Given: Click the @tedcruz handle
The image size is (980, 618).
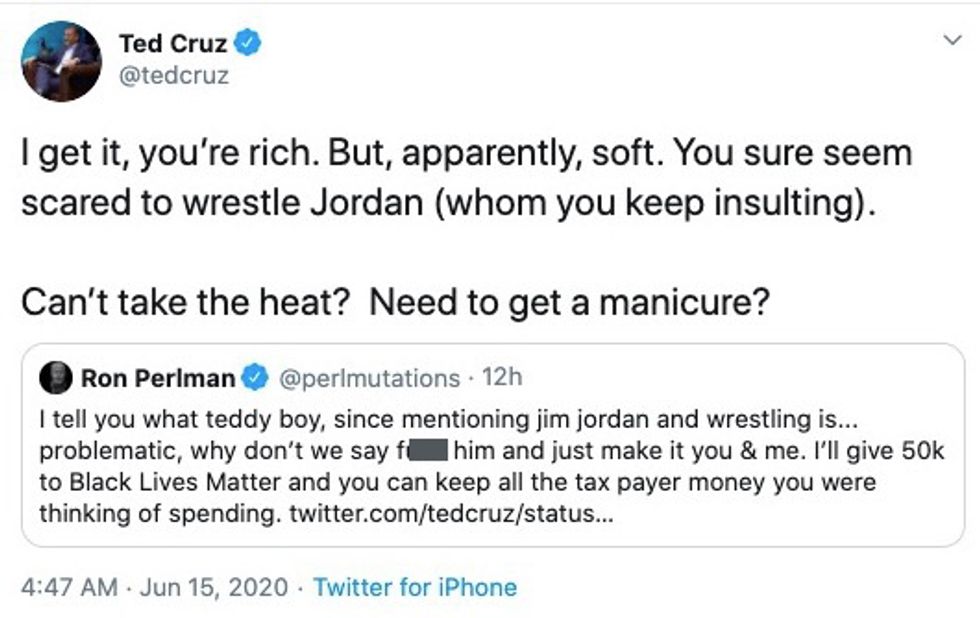Looking at the screenshot, I should 173,75.
